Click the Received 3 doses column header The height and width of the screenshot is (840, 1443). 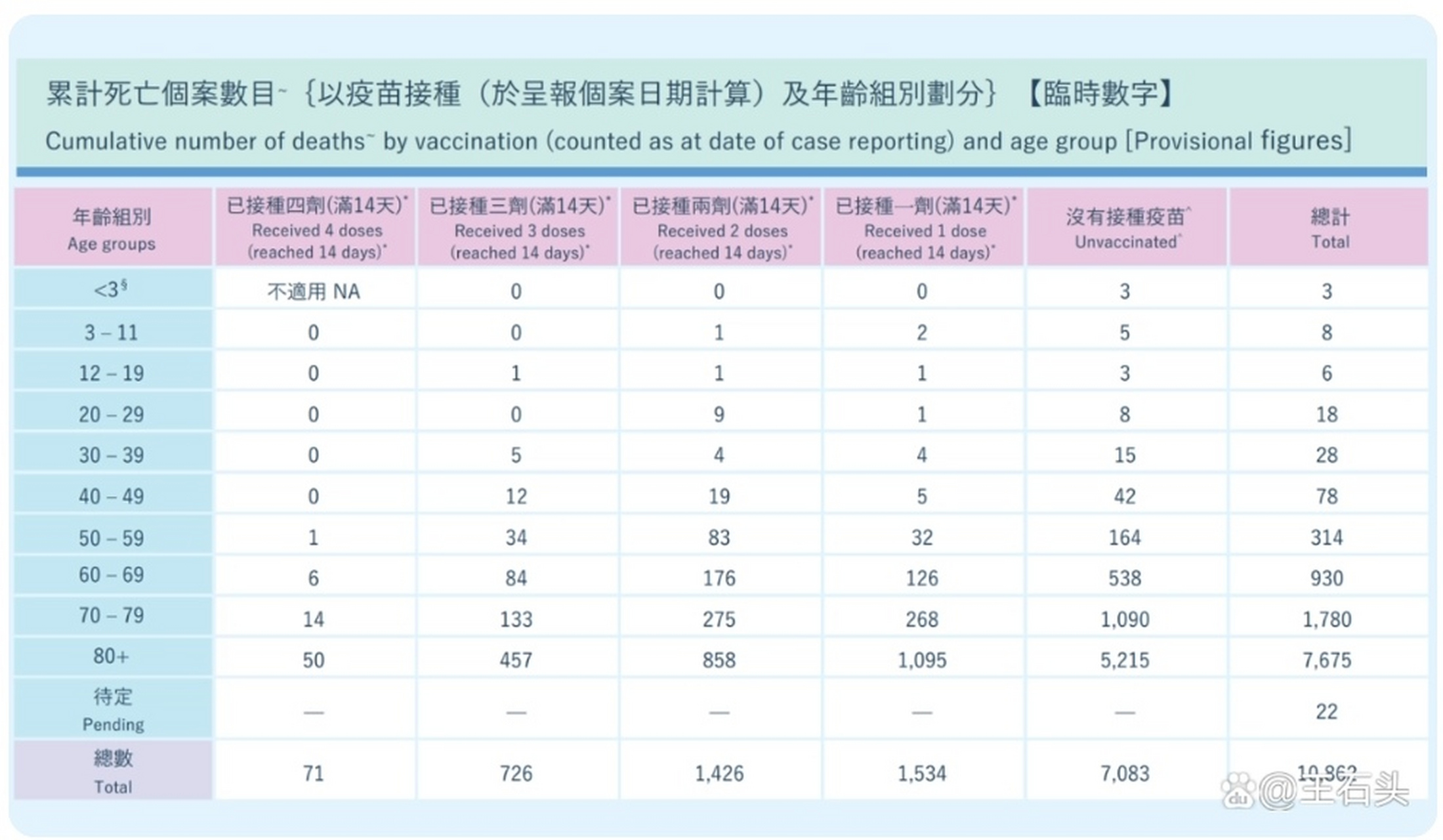(x=517, y=228)
